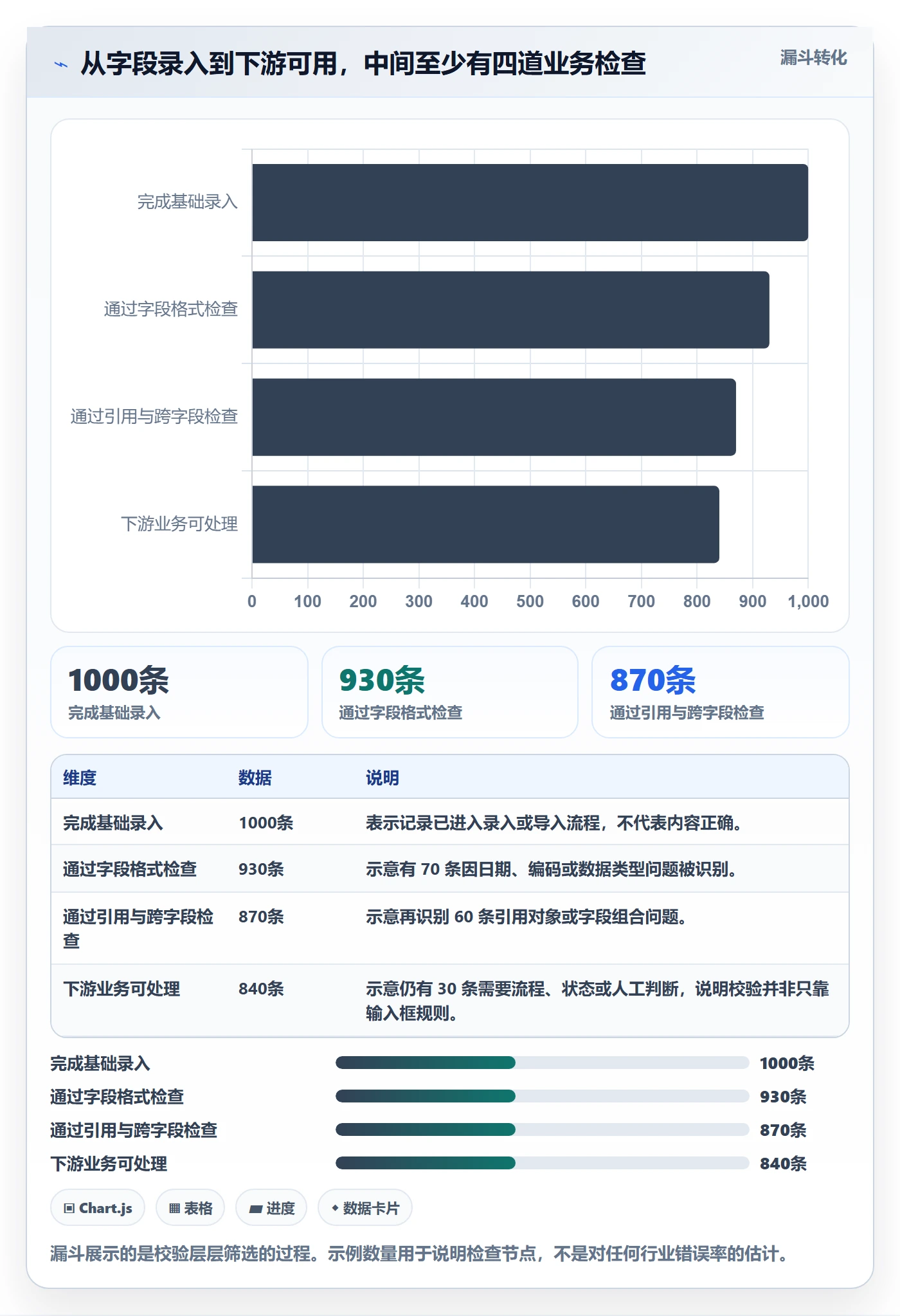Click the 进度 chip
Image resolution: width=900 pixels, height=1316 pixels.
point(271,1208)
